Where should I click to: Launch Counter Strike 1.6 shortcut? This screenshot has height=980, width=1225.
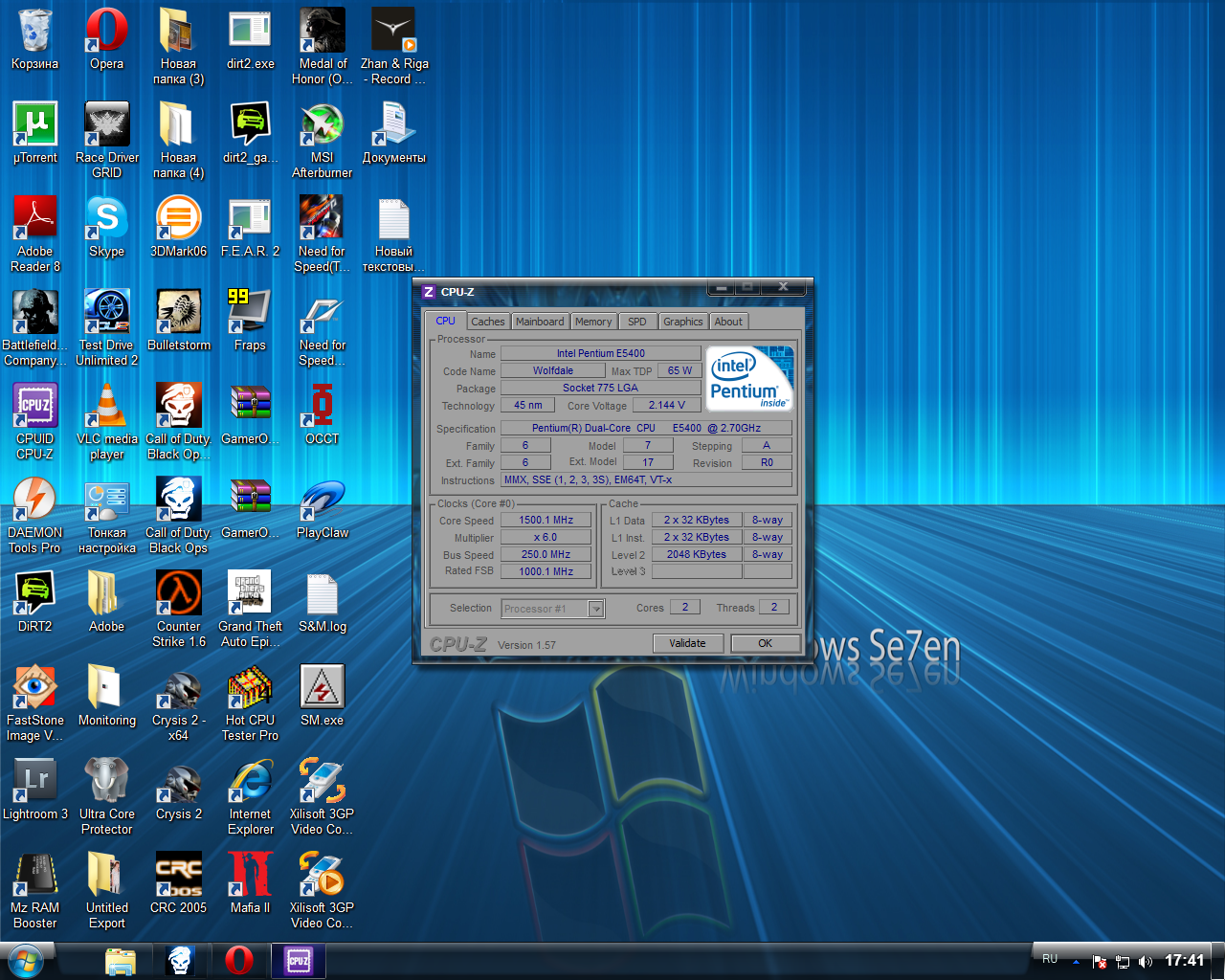click(179, 609)
